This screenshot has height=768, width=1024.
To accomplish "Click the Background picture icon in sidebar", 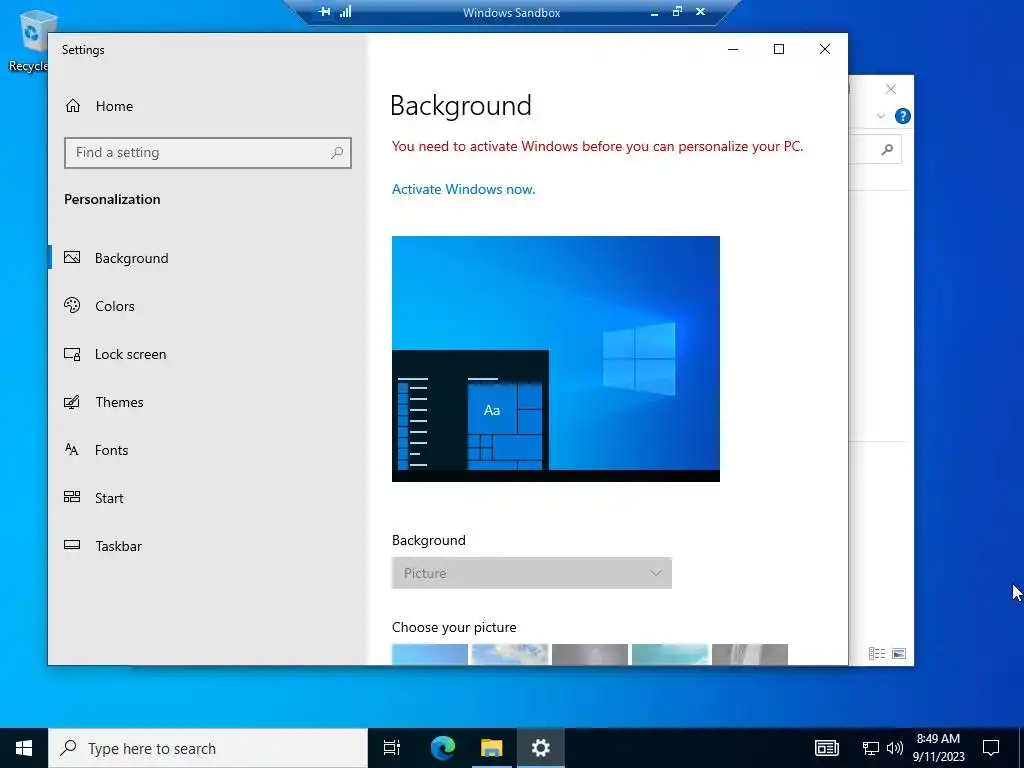I will click(72, 257).
